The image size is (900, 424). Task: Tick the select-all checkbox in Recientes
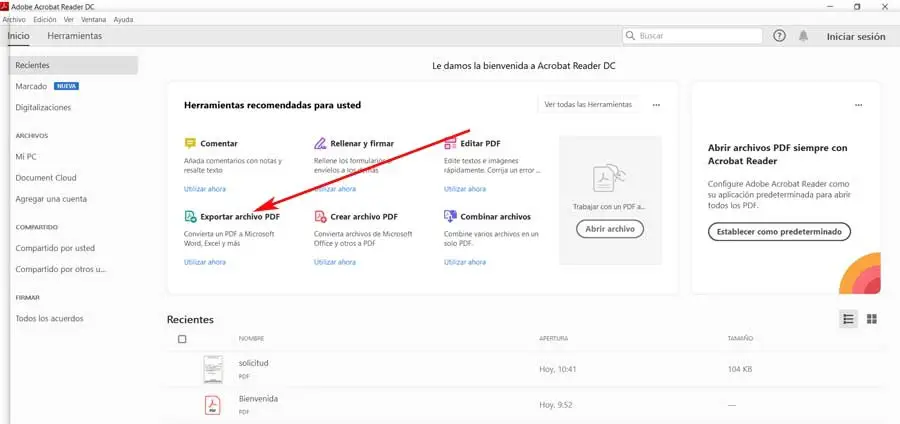[x=182, y=339]
